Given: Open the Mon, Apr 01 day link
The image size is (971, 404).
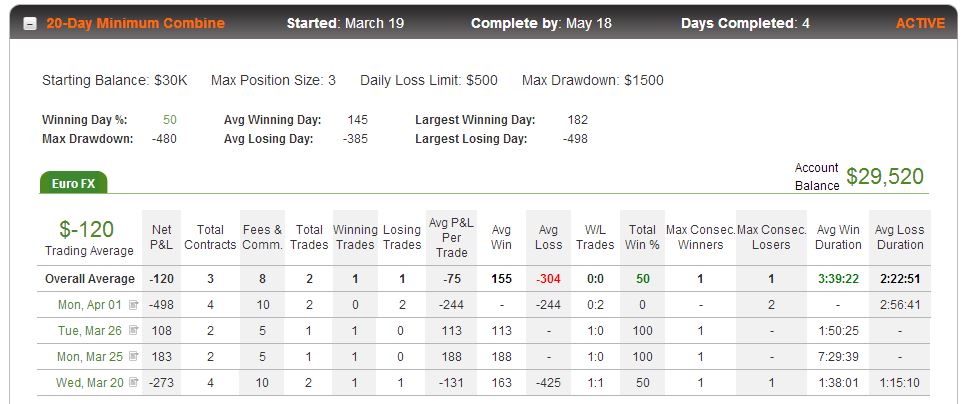Looking at the screenshot, I should pos(90,305).
